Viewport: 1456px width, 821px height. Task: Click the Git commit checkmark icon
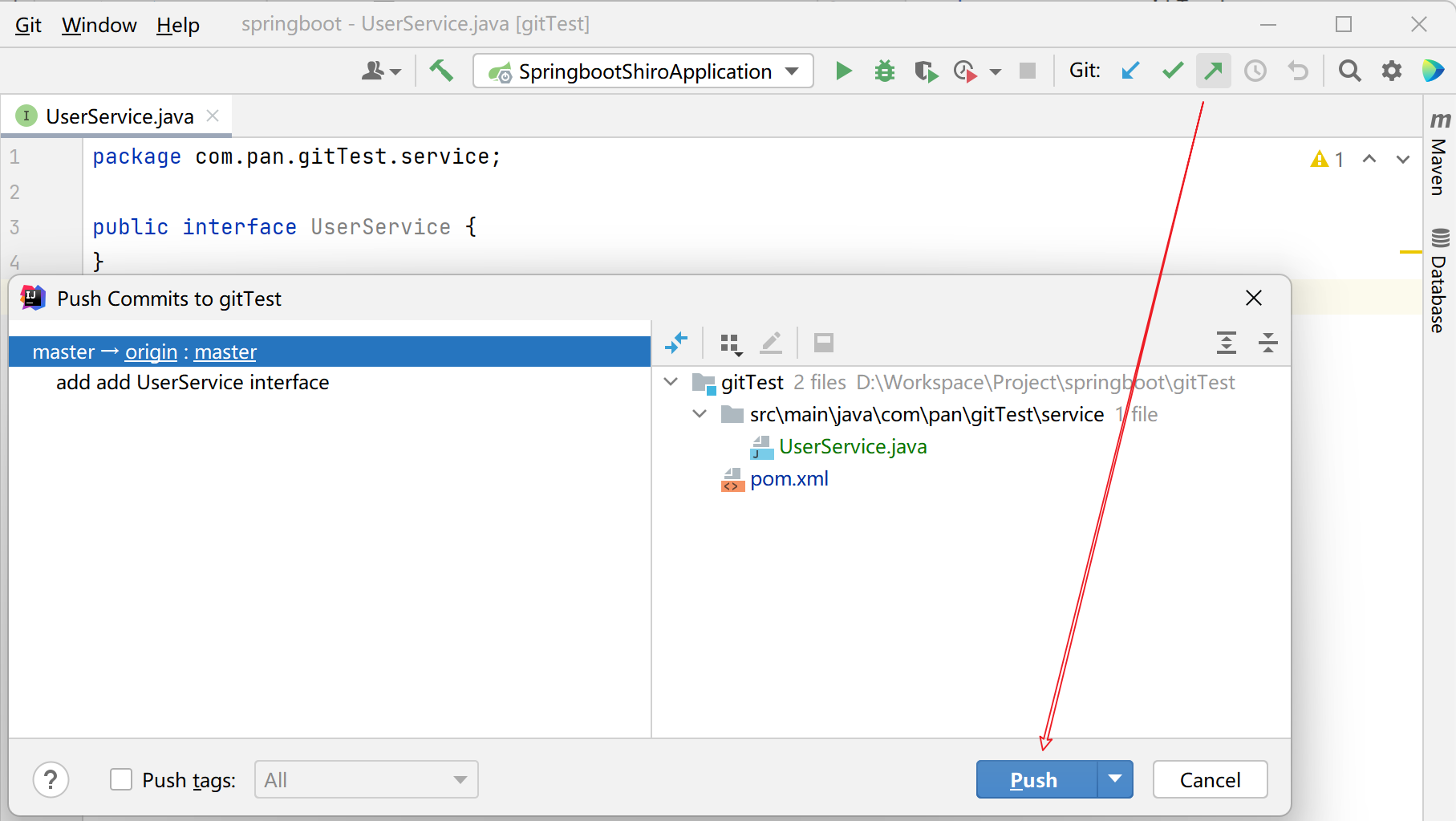pos(1172,71)
